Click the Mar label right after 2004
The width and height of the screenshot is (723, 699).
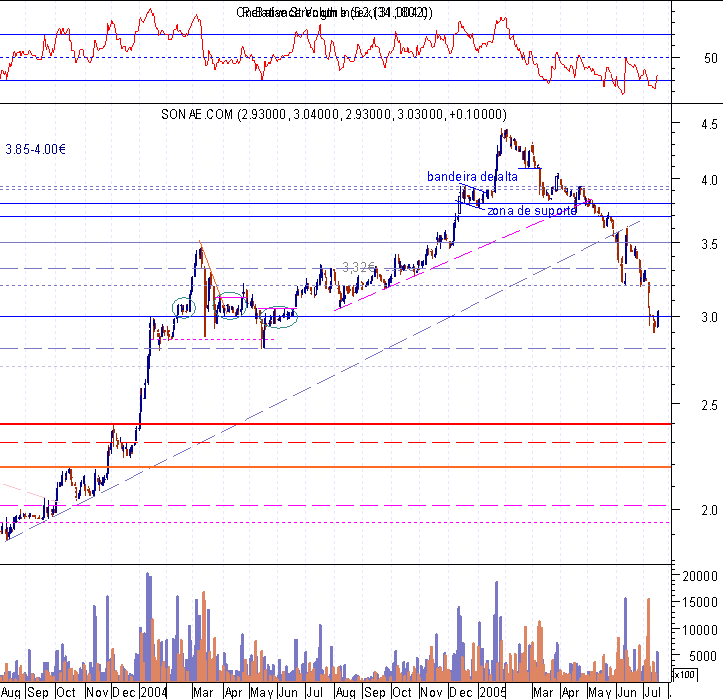(203, 692)
